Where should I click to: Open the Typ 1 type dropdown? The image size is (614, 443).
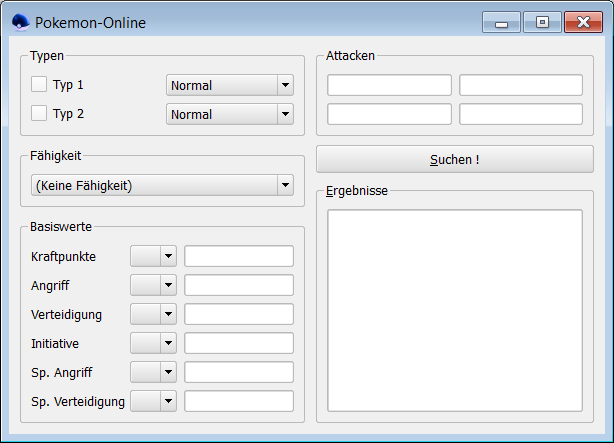pos(230,85)
